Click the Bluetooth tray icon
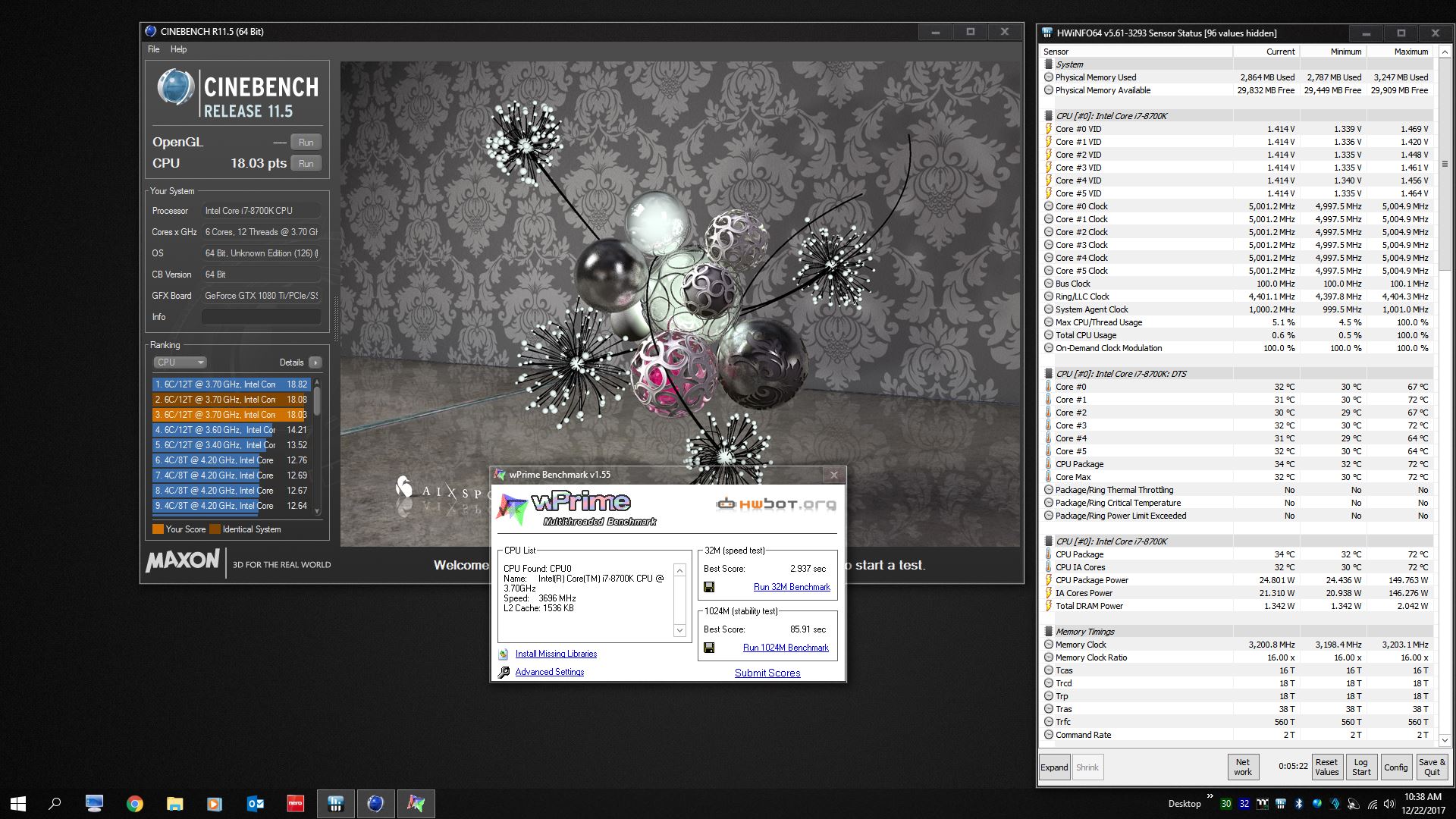 click(x=1298, y=804)
